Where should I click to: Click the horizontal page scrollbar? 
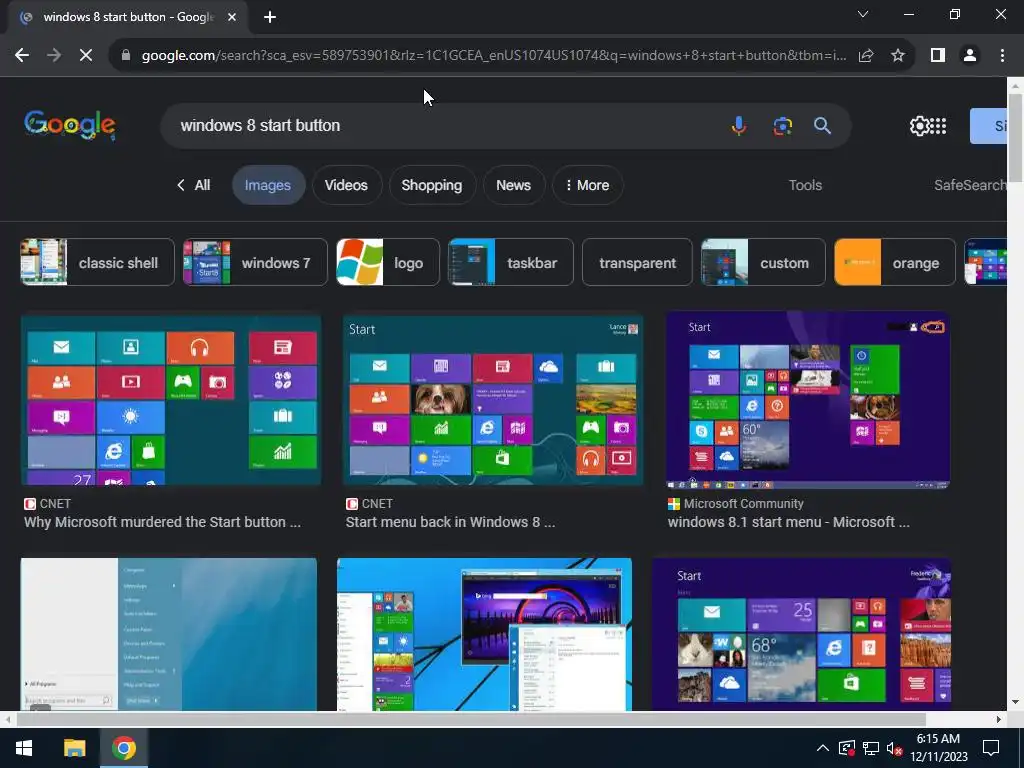click(470, 719)
